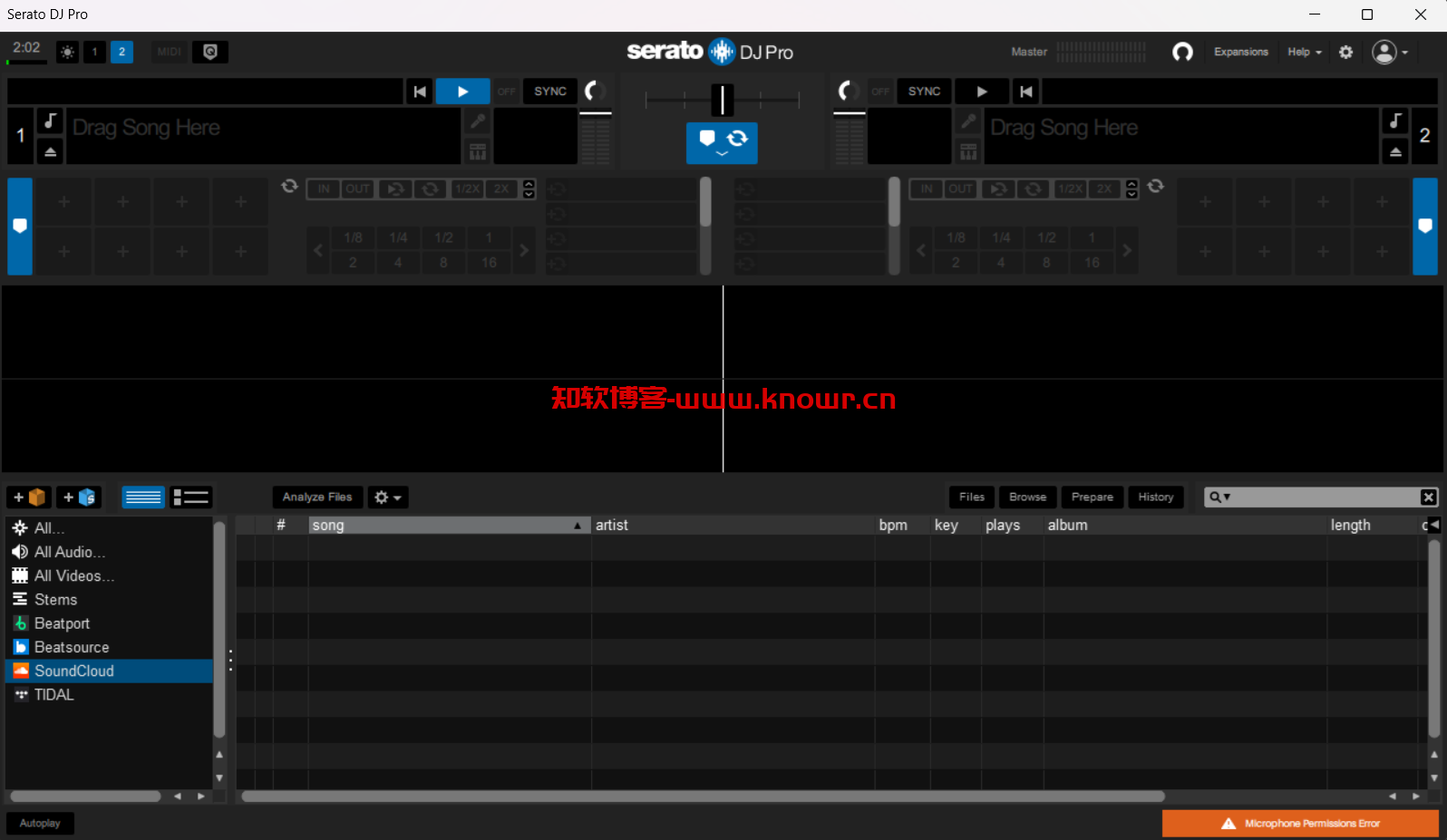Click the brightness display mode icon
This screenshot has height=840, width=1447.
tap(67, 52)
